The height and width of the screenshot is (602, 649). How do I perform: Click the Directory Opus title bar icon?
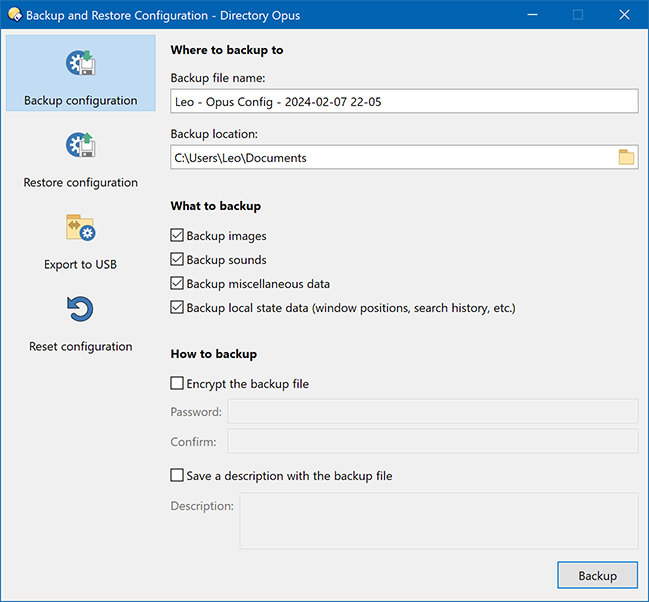[x=14, y=14]
